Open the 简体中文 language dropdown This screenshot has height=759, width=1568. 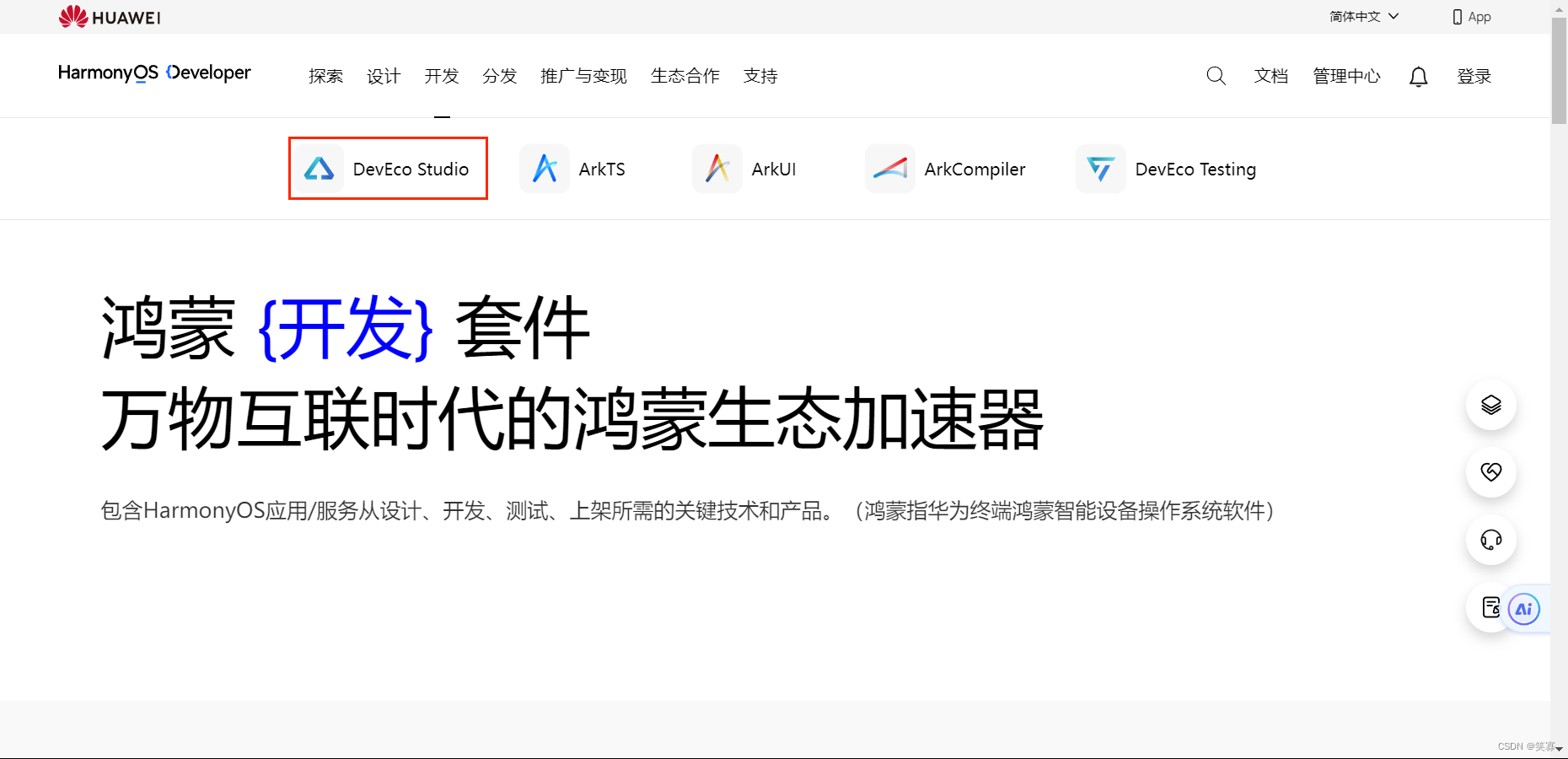pos(1363,16)
